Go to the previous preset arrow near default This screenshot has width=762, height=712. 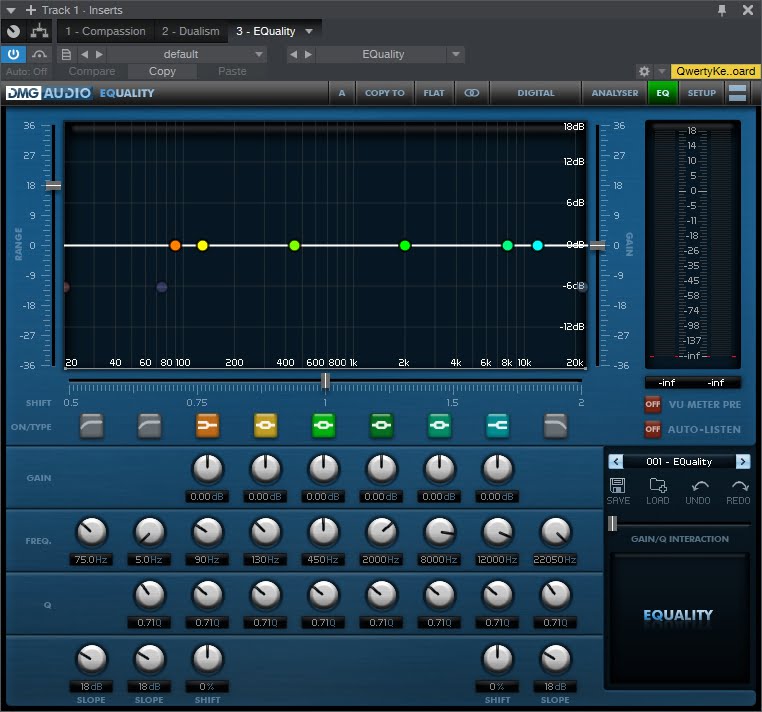[x=85, y=54]
